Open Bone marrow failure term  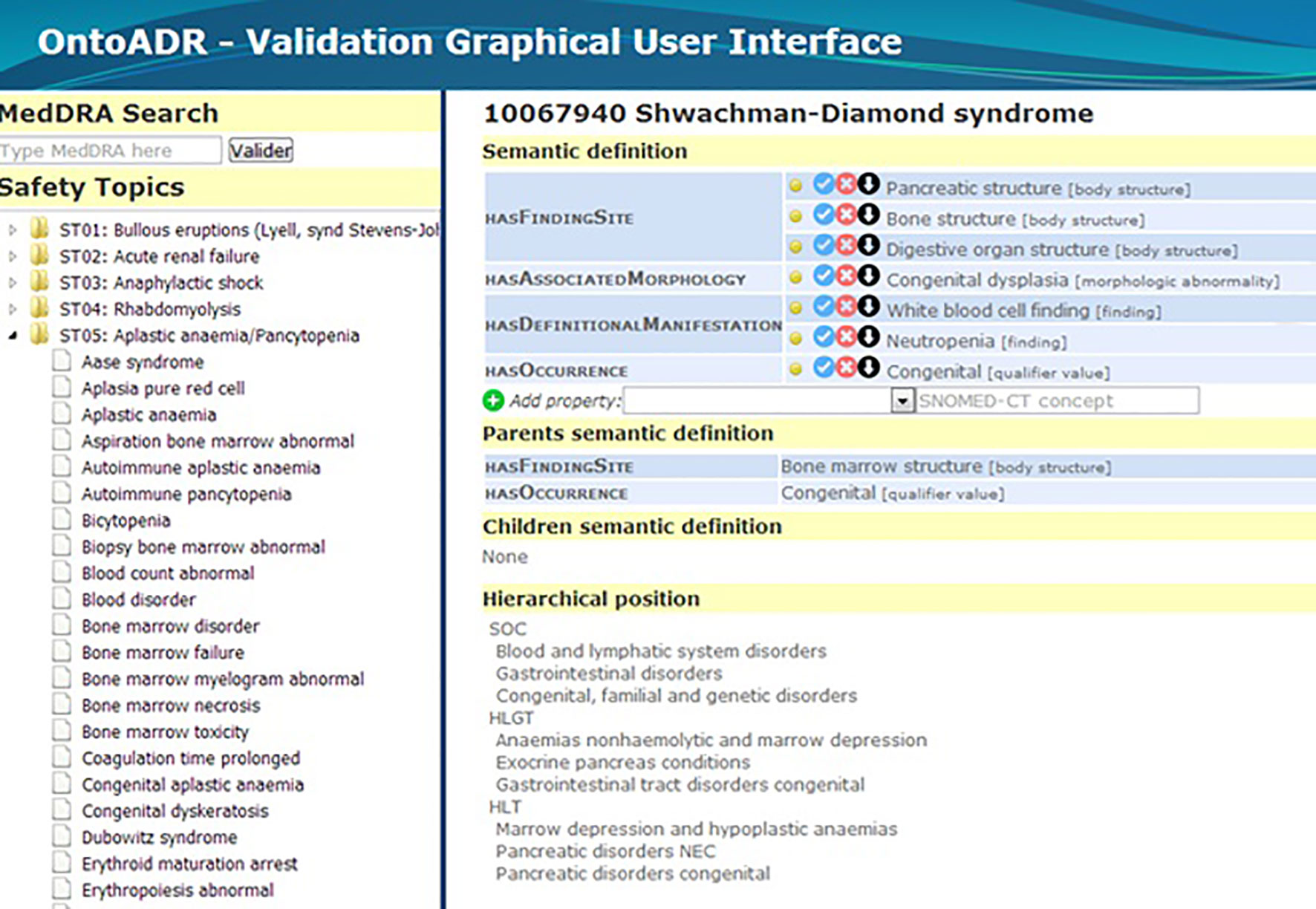163,652
